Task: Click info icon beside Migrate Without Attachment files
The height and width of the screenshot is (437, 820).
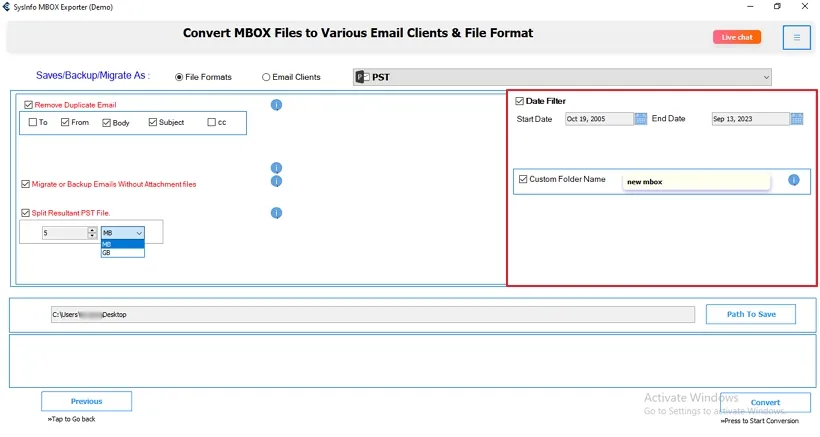Action: [x=276, y=181]
